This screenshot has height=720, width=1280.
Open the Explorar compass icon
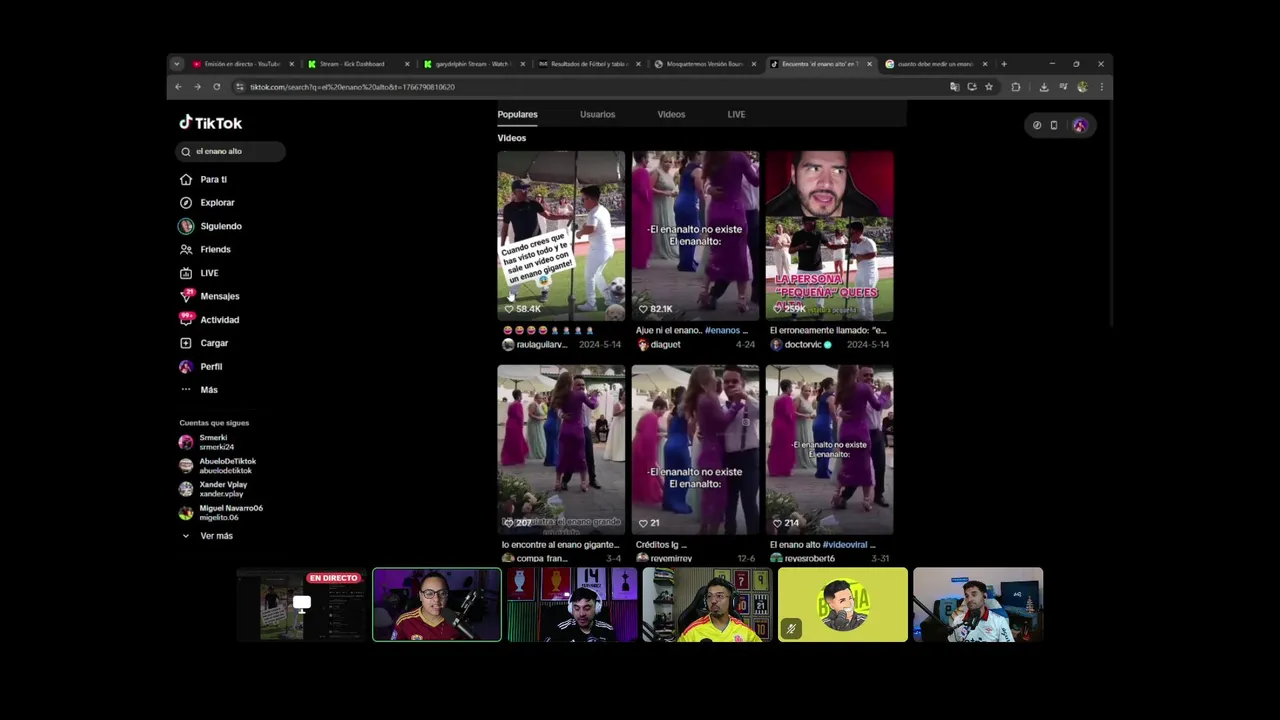186,202
